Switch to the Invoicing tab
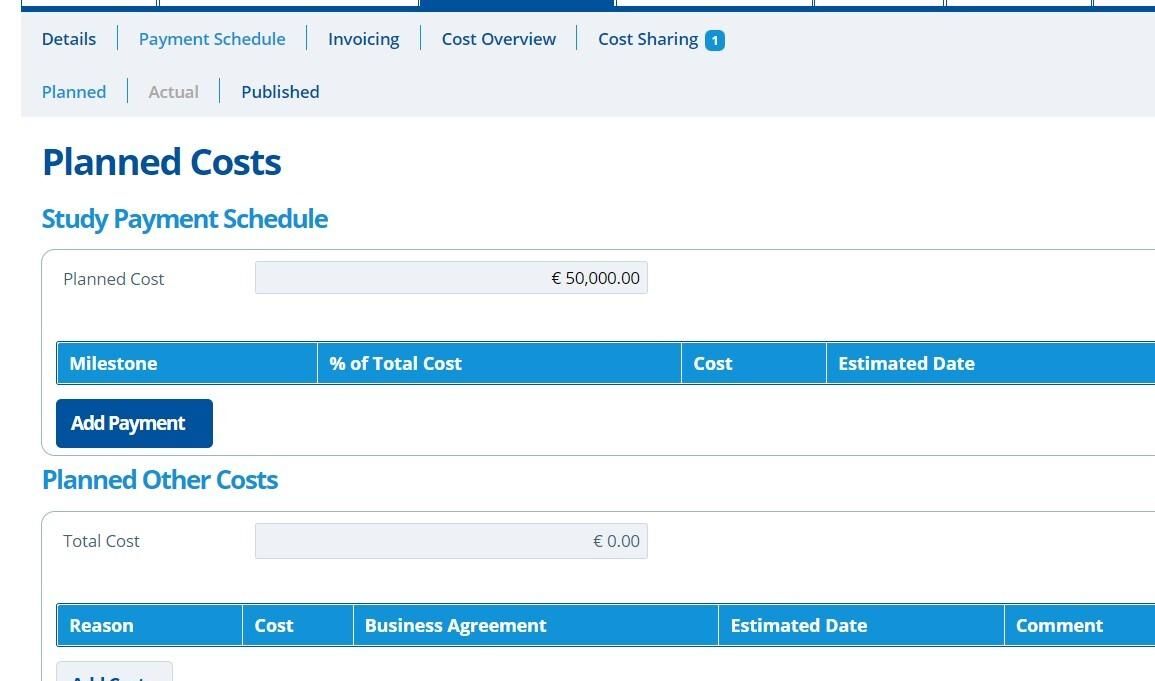The width and height of the screenshot is (1155, 681). tap(363, 39)
